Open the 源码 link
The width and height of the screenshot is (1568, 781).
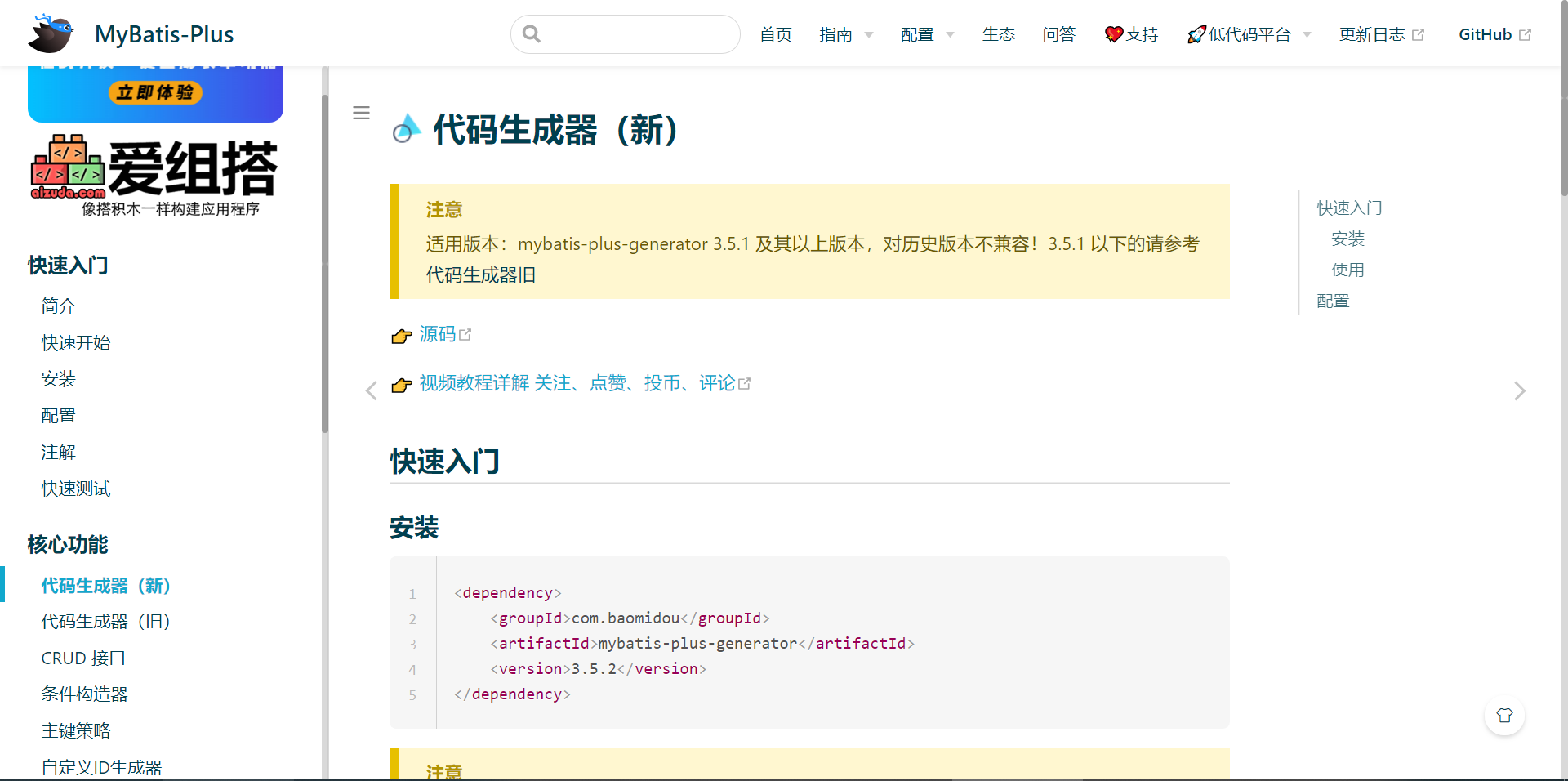coord(444,334)
